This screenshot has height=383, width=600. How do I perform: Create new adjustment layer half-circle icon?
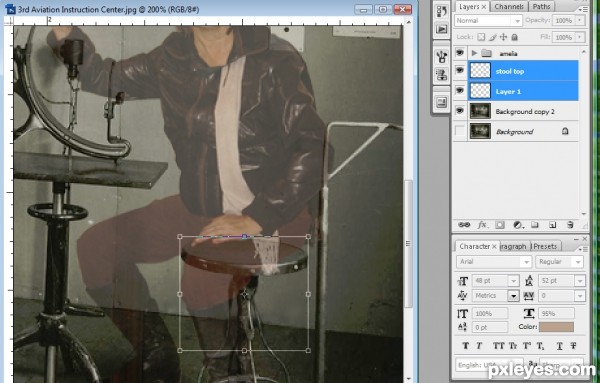click(x=517, y=225)
